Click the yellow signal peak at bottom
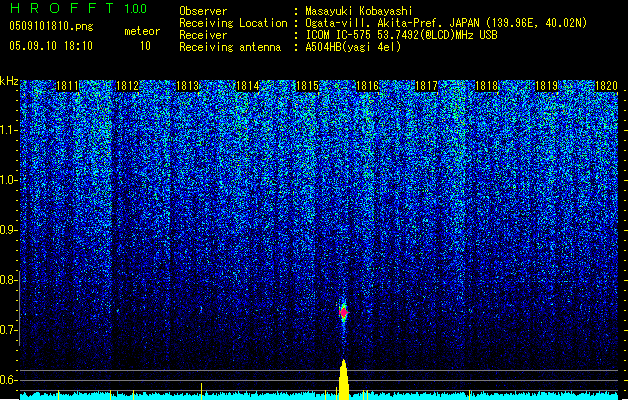This screenshot has height=400, width=629. tap(343, 380)
